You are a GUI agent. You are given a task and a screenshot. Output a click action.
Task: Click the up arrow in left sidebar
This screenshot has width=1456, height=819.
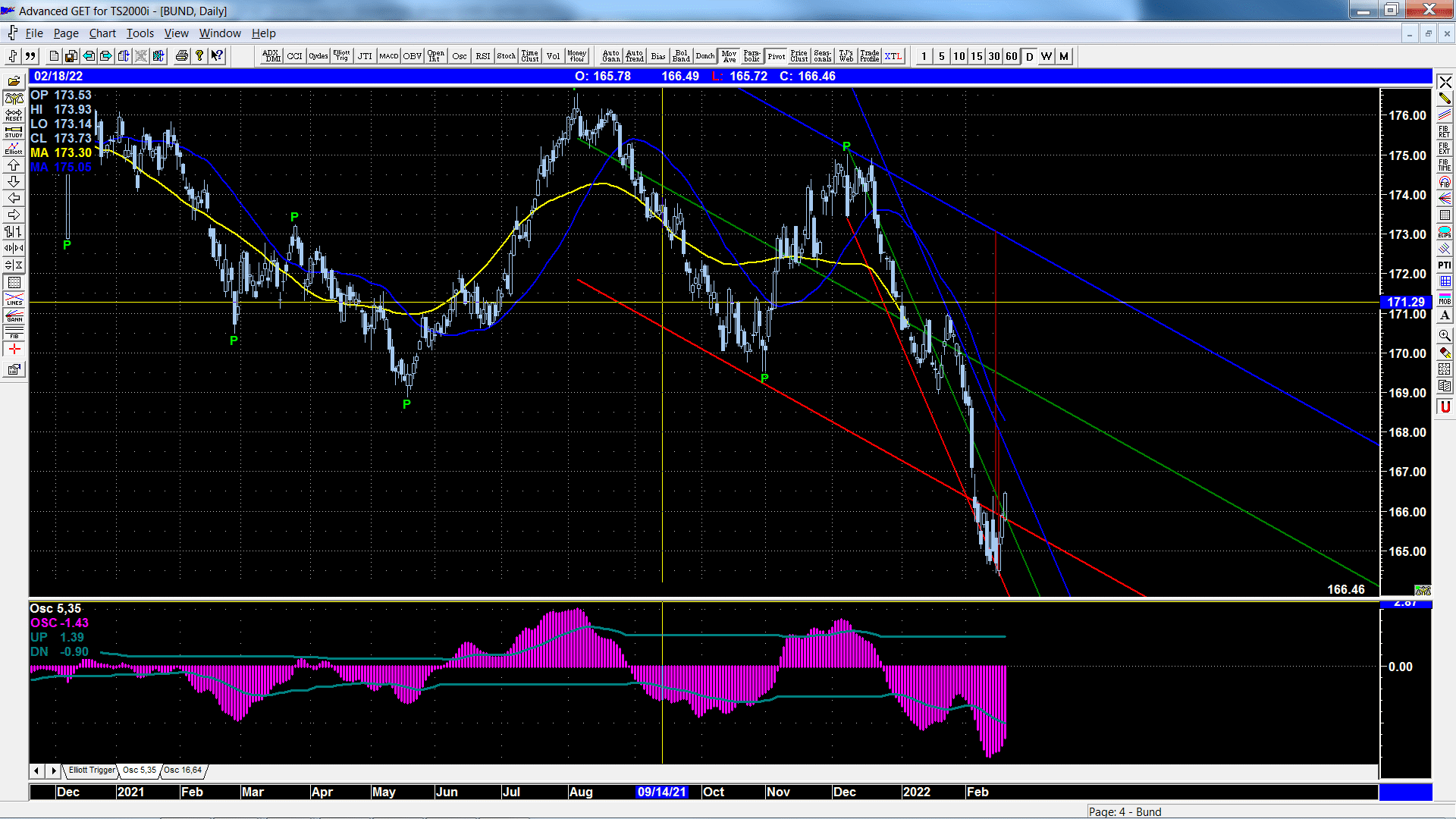(14, 165)
